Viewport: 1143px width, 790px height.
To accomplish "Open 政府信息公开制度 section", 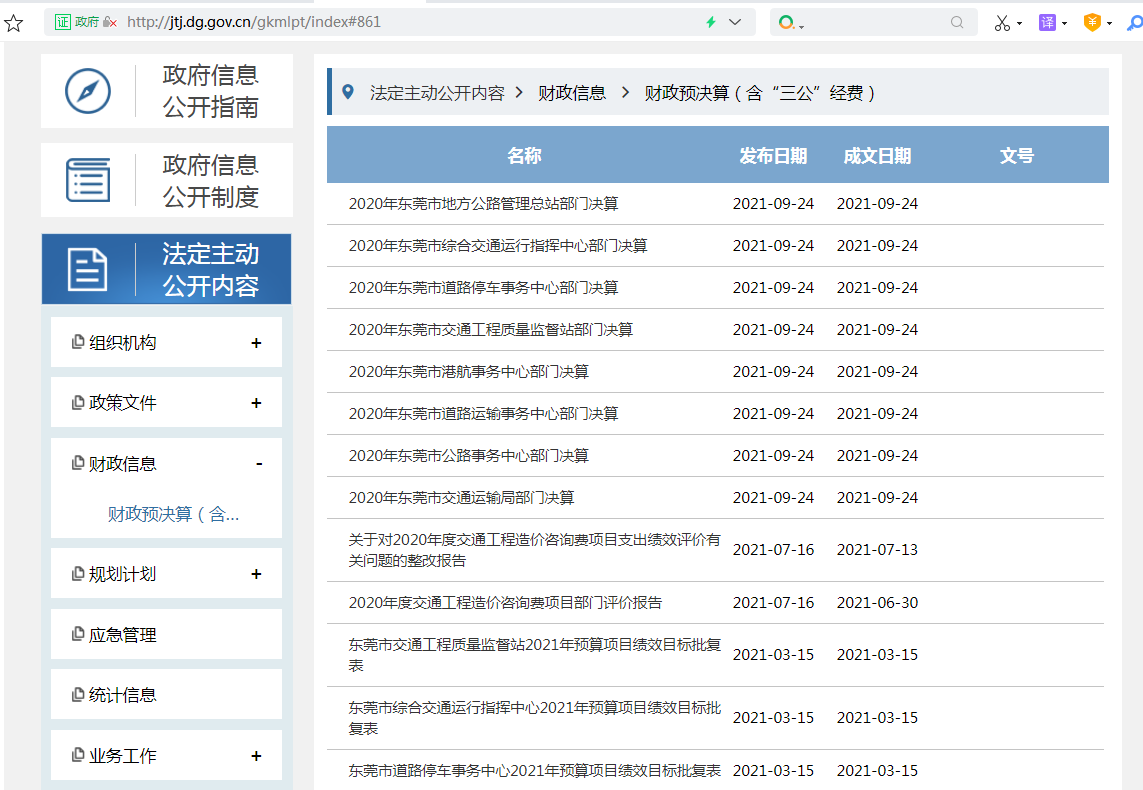I will click(167, 180).
